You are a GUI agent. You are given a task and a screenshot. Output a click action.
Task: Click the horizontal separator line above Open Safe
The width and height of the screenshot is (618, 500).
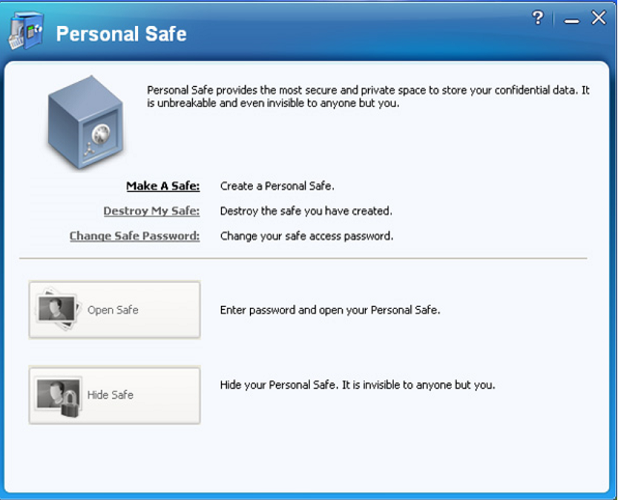click(303, 258)
